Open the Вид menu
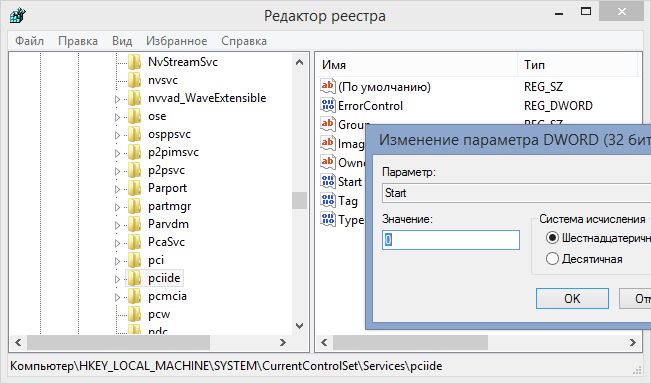 point(122,41)
